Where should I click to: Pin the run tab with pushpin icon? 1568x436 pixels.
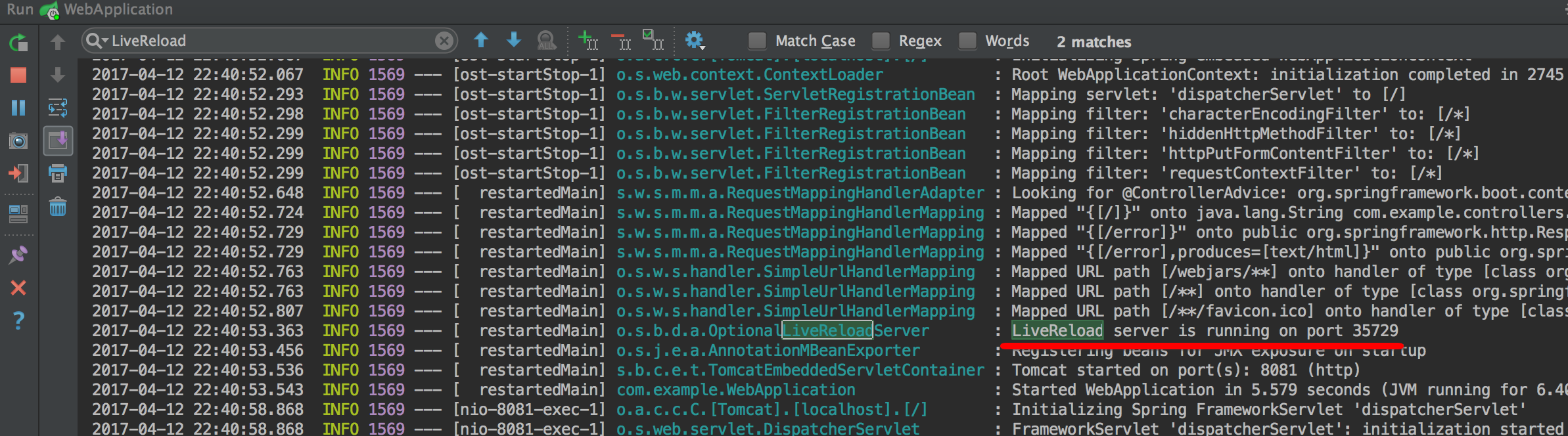point(18,255)
